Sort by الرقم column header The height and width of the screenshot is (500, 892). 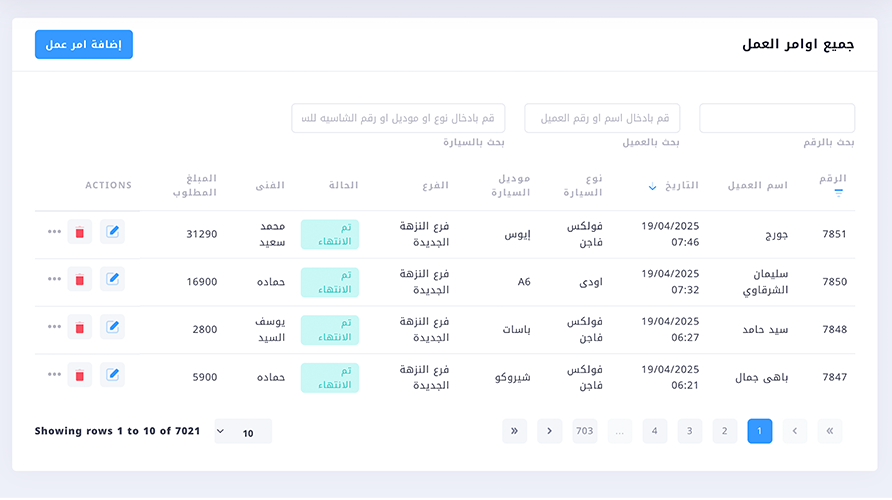coord(833,178)
